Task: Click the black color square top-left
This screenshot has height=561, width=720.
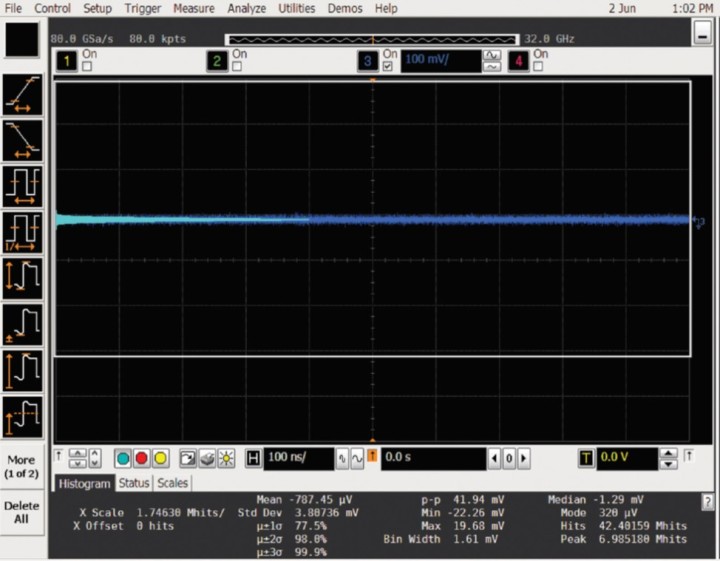Action: click(22, 39)
